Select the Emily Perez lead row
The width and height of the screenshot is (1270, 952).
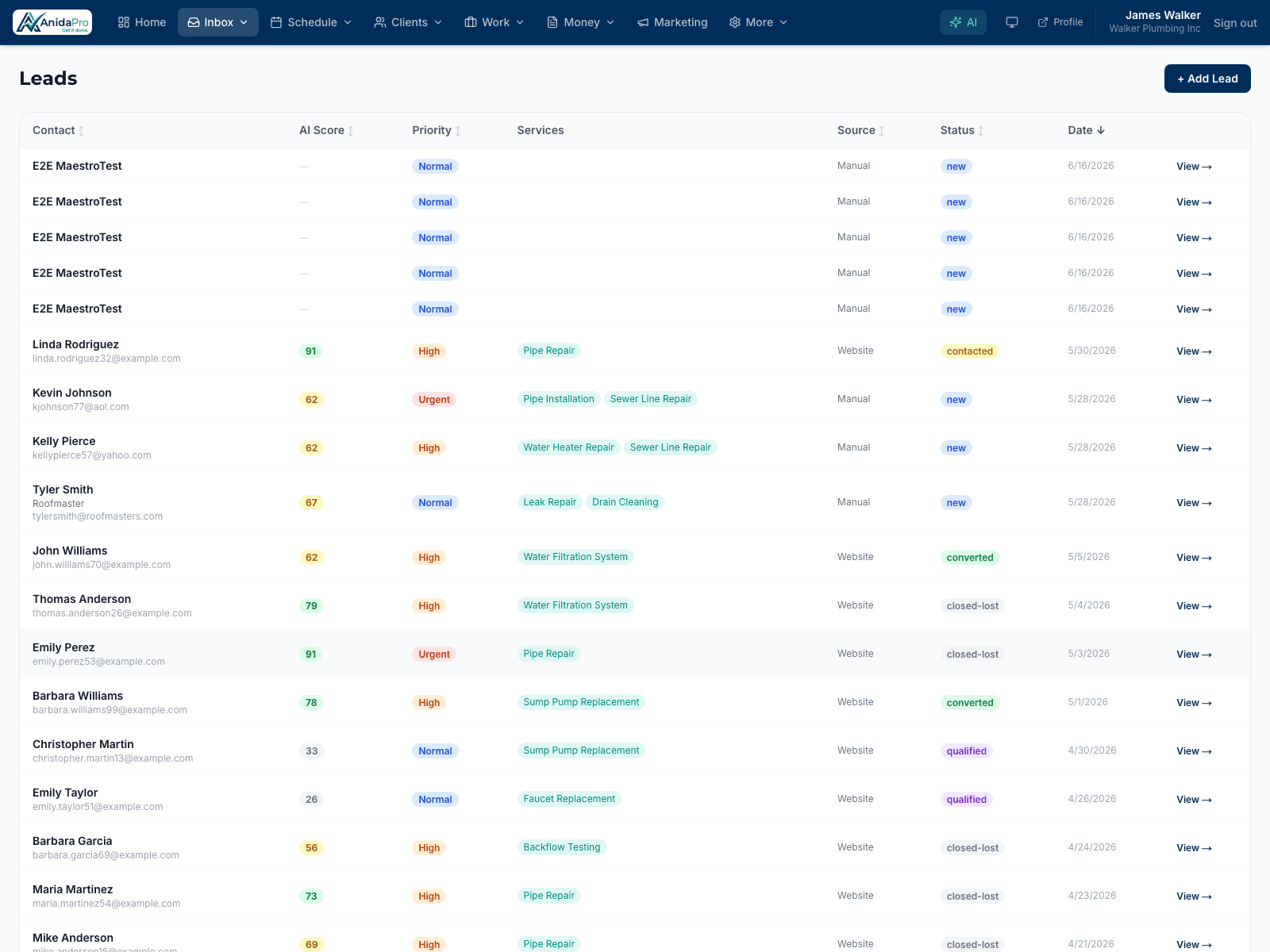(x=635, y=654)
